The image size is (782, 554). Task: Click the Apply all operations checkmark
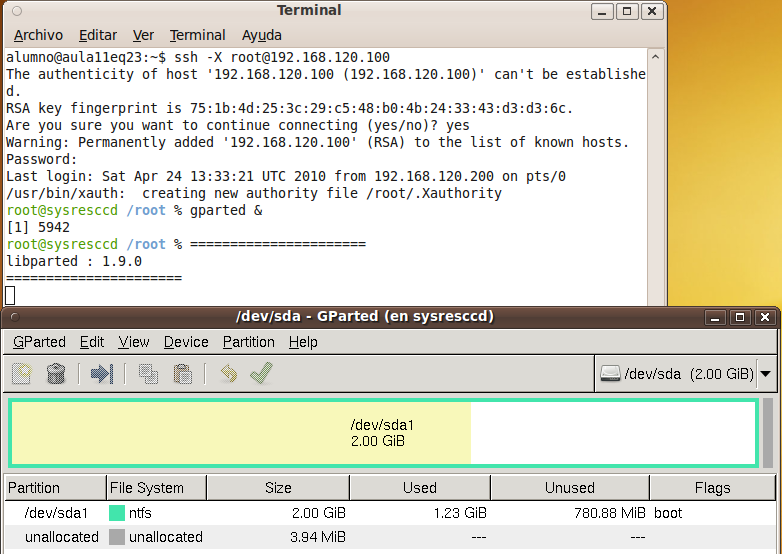click(x=261, y=373)
